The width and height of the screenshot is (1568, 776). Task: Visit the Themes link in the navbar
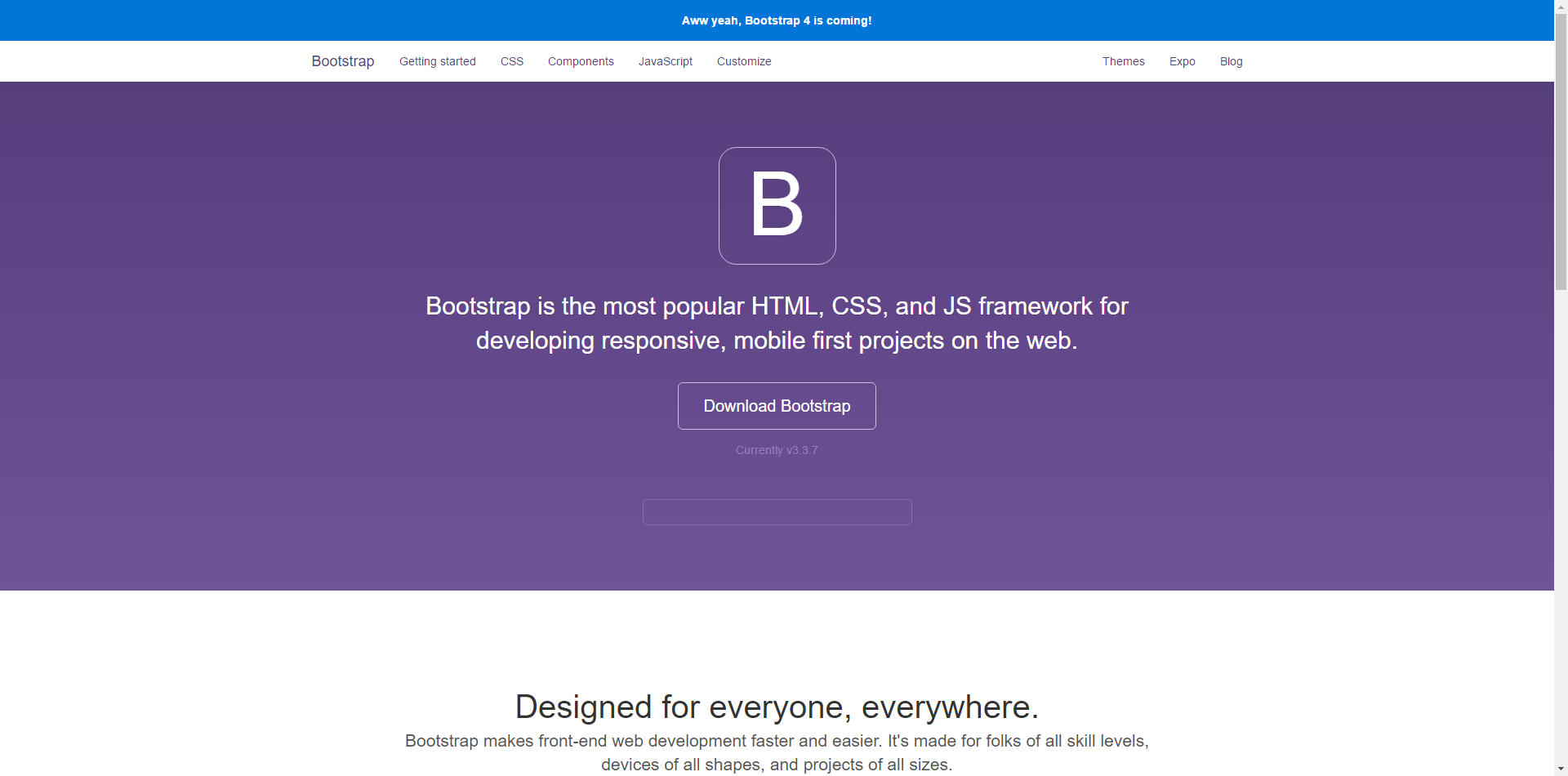click(1124, 61)
